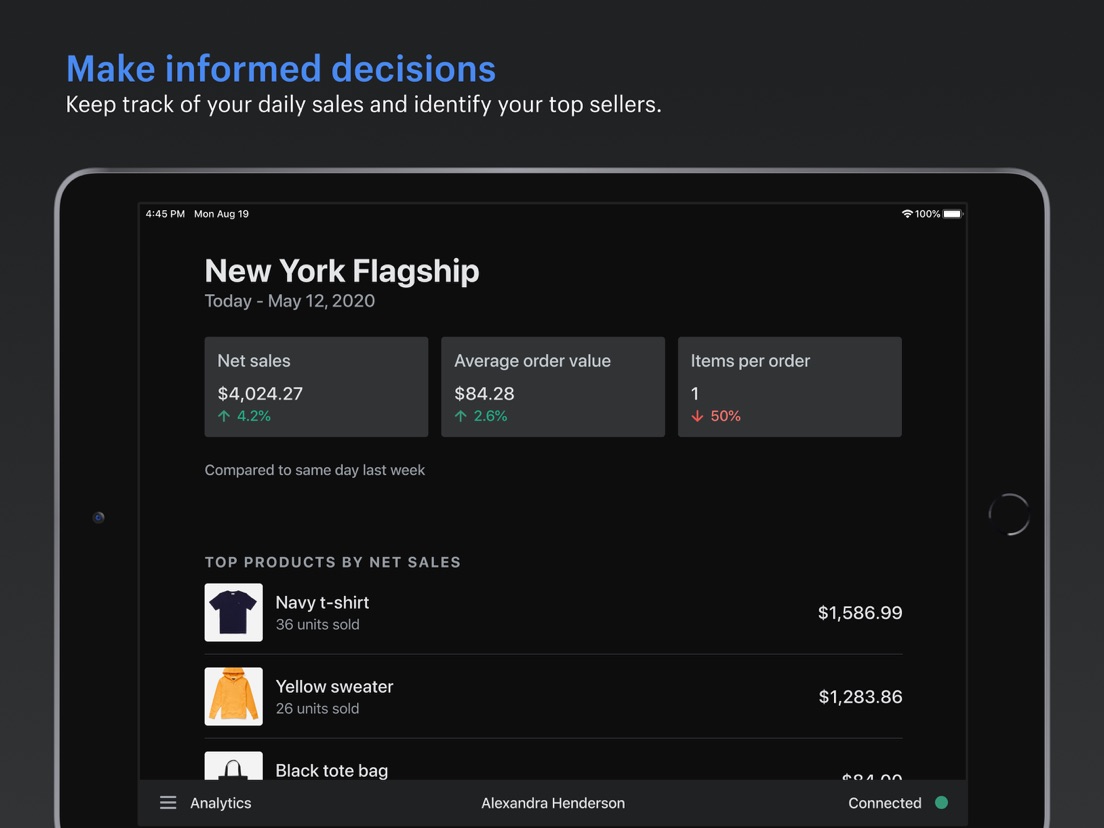The height and width of the screenshot is (828, 1104).
Task: Click the New York Flagship store name
Action: pos(342,270)
